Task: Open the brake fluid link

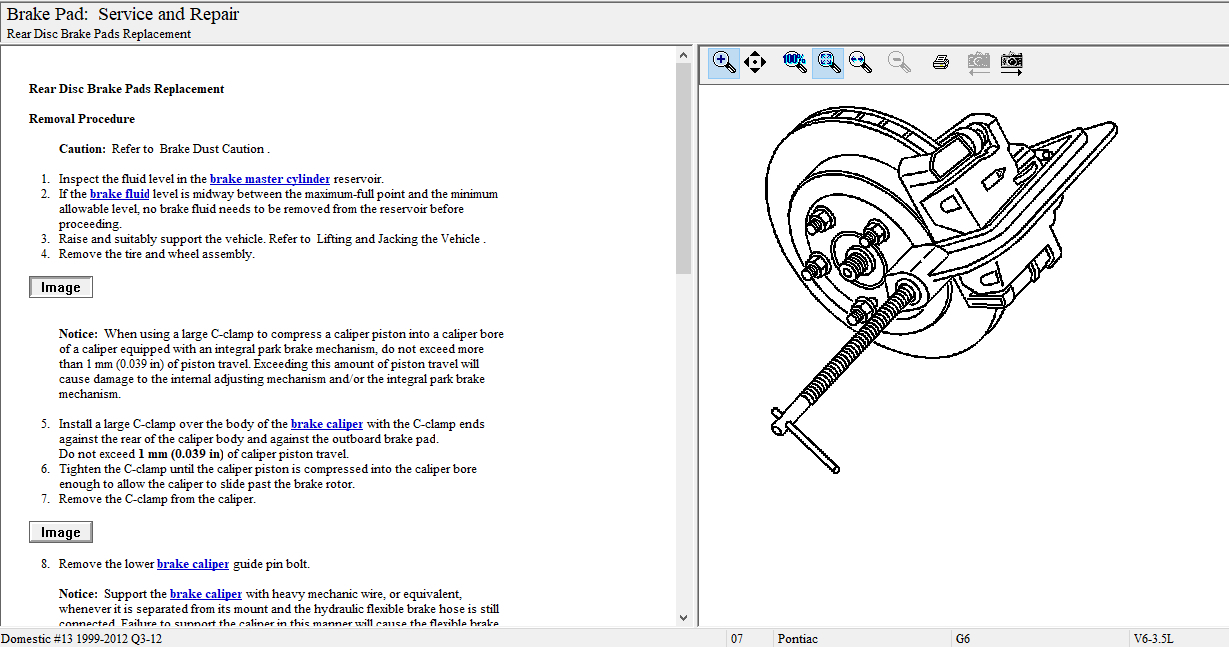Action: point(119,194)
